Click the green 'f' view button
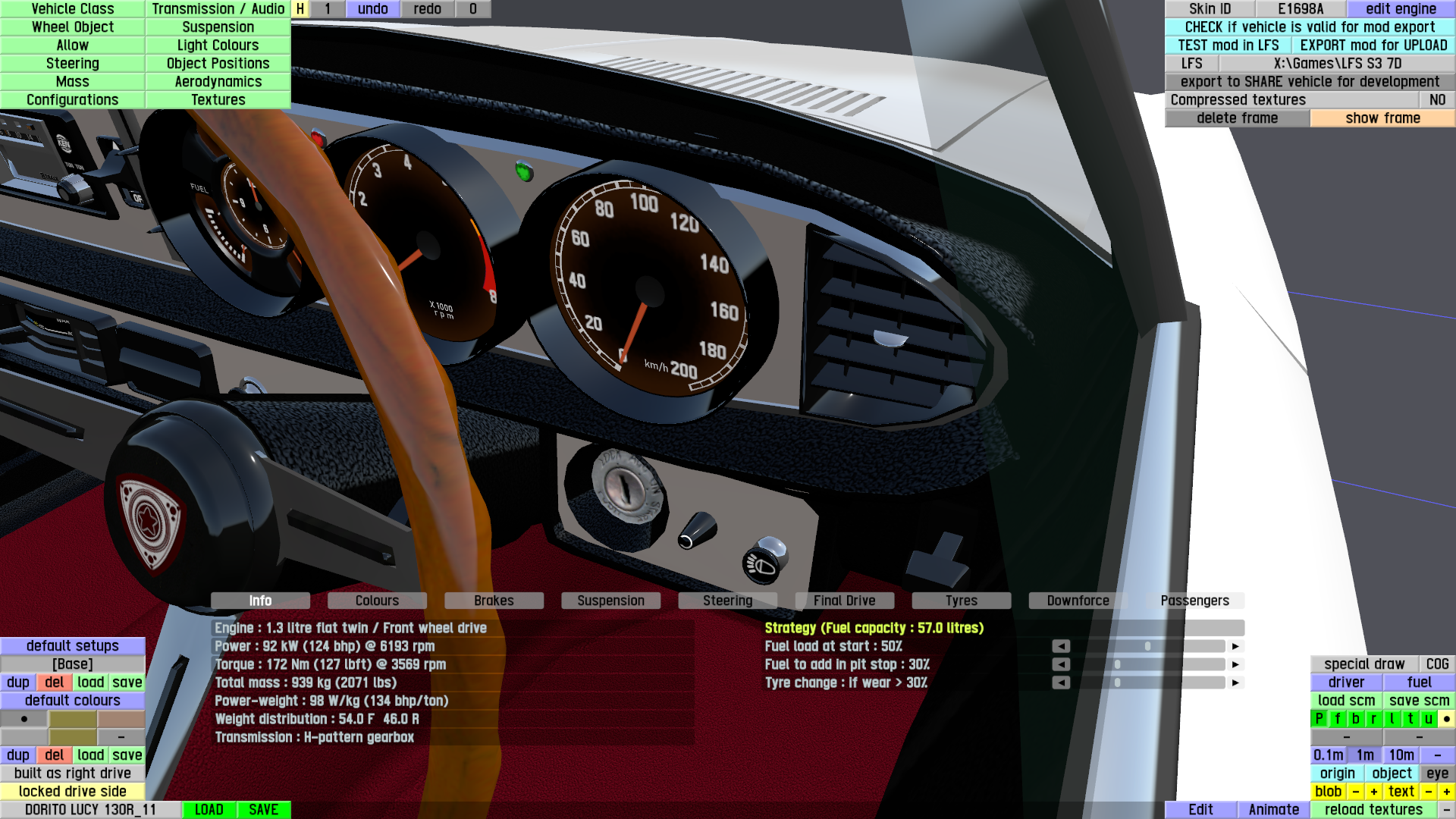 point(1338,718)
